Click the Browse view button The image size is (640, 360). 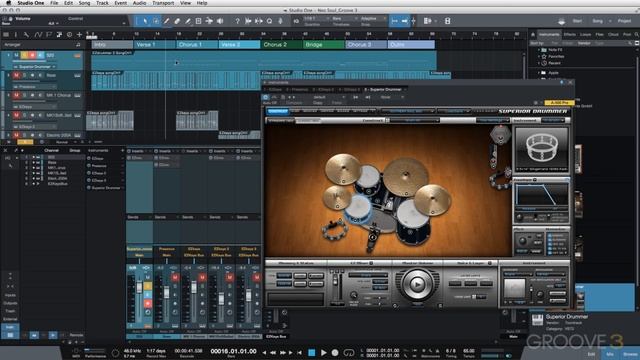click(x=630, y=354)
